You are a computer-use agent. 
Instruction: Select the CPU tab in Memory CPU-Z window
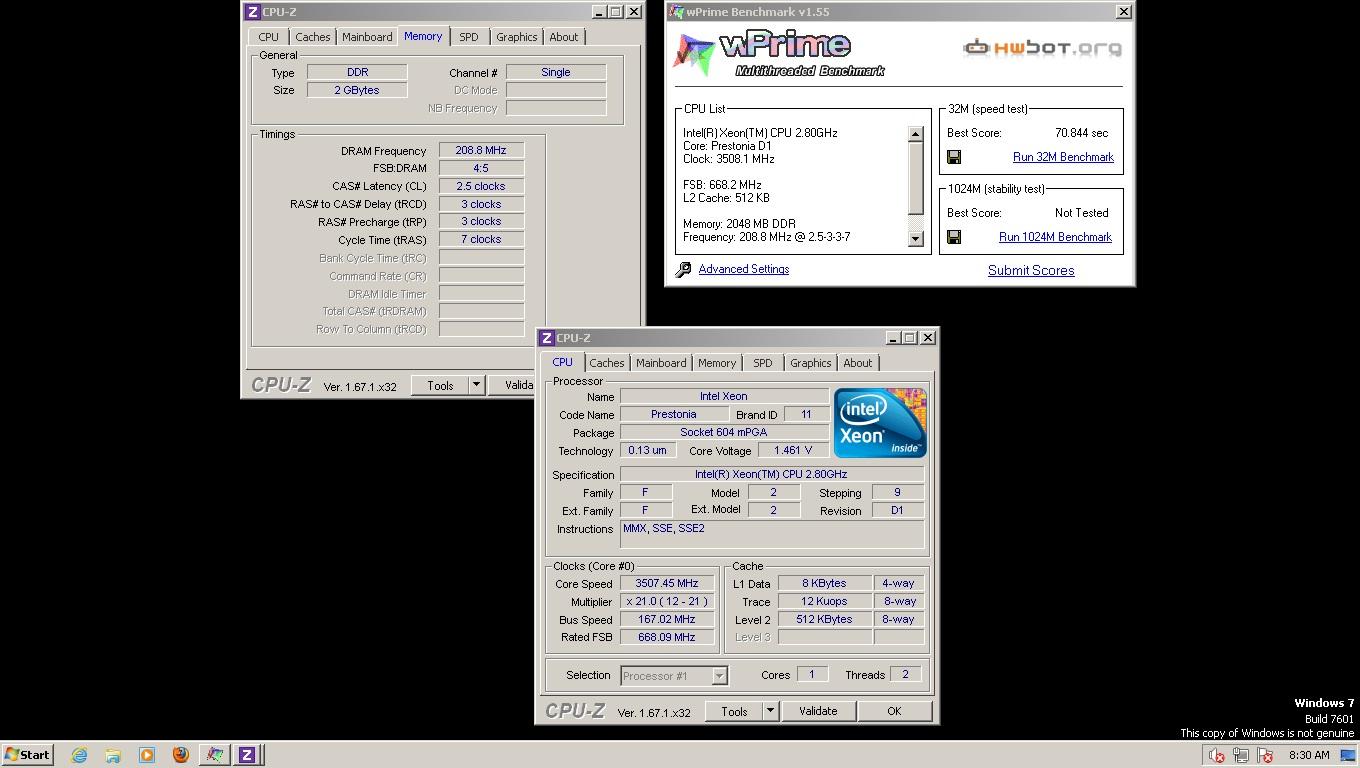[269, 37]
